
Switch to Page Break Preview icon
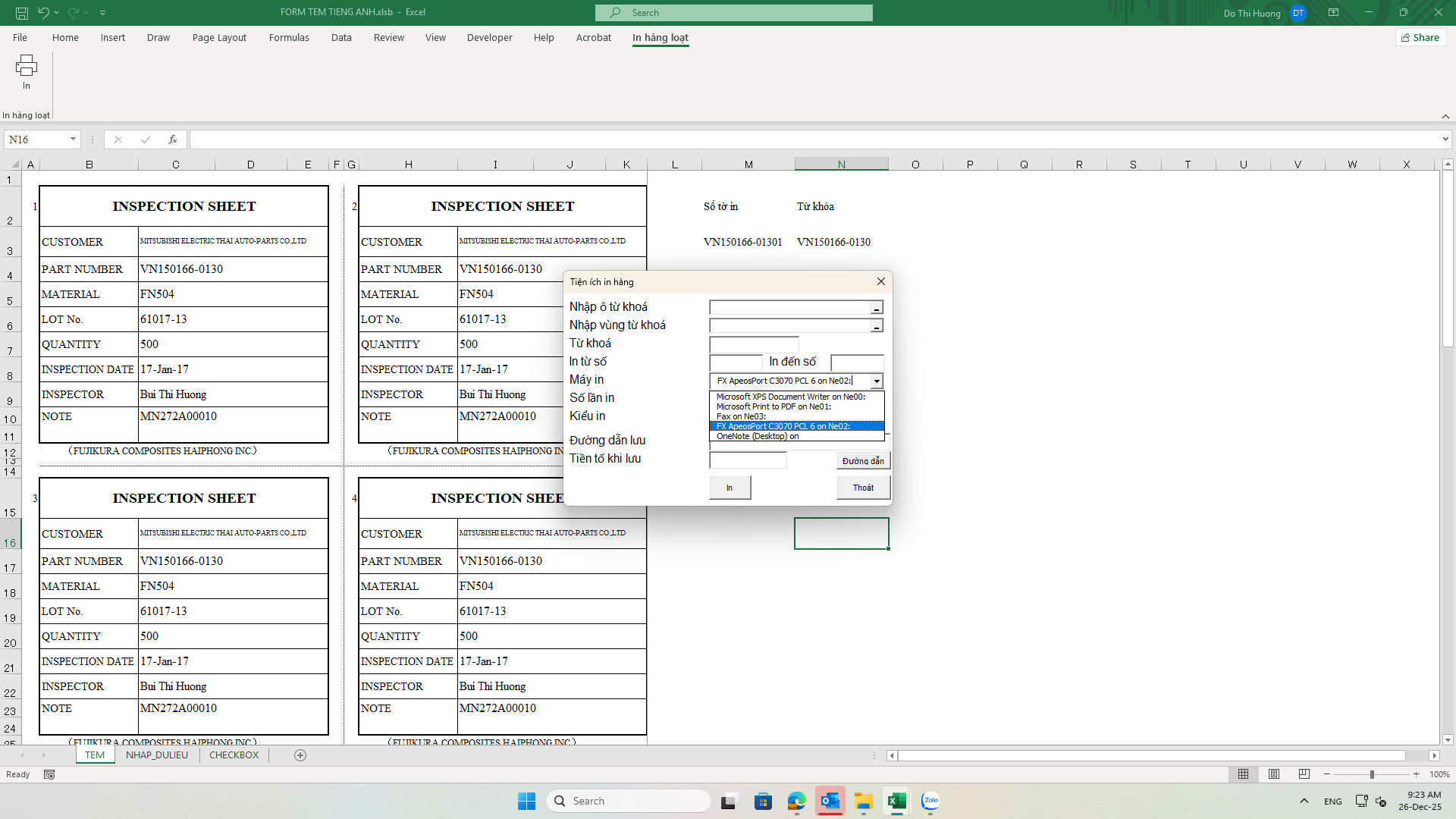tap(1304, 774)
